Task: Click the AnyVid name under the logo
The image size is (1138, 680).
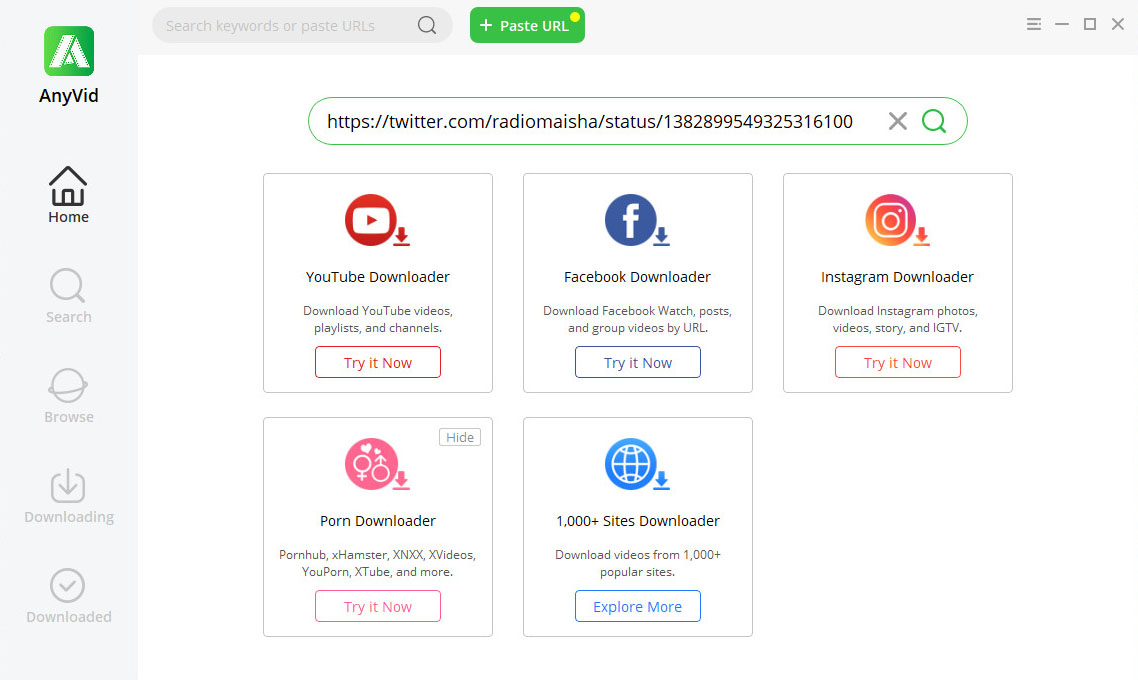Action: 69,96
